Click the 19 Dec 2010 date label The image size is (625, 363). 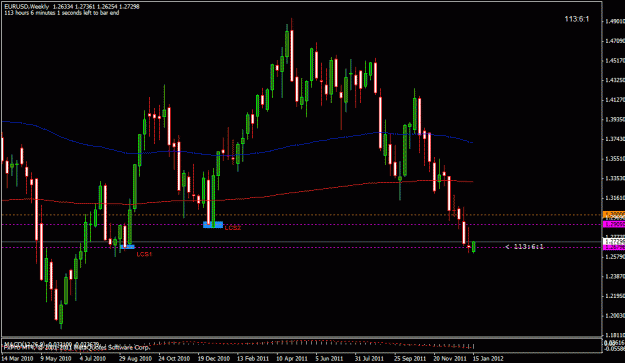(x=214, y=358)
